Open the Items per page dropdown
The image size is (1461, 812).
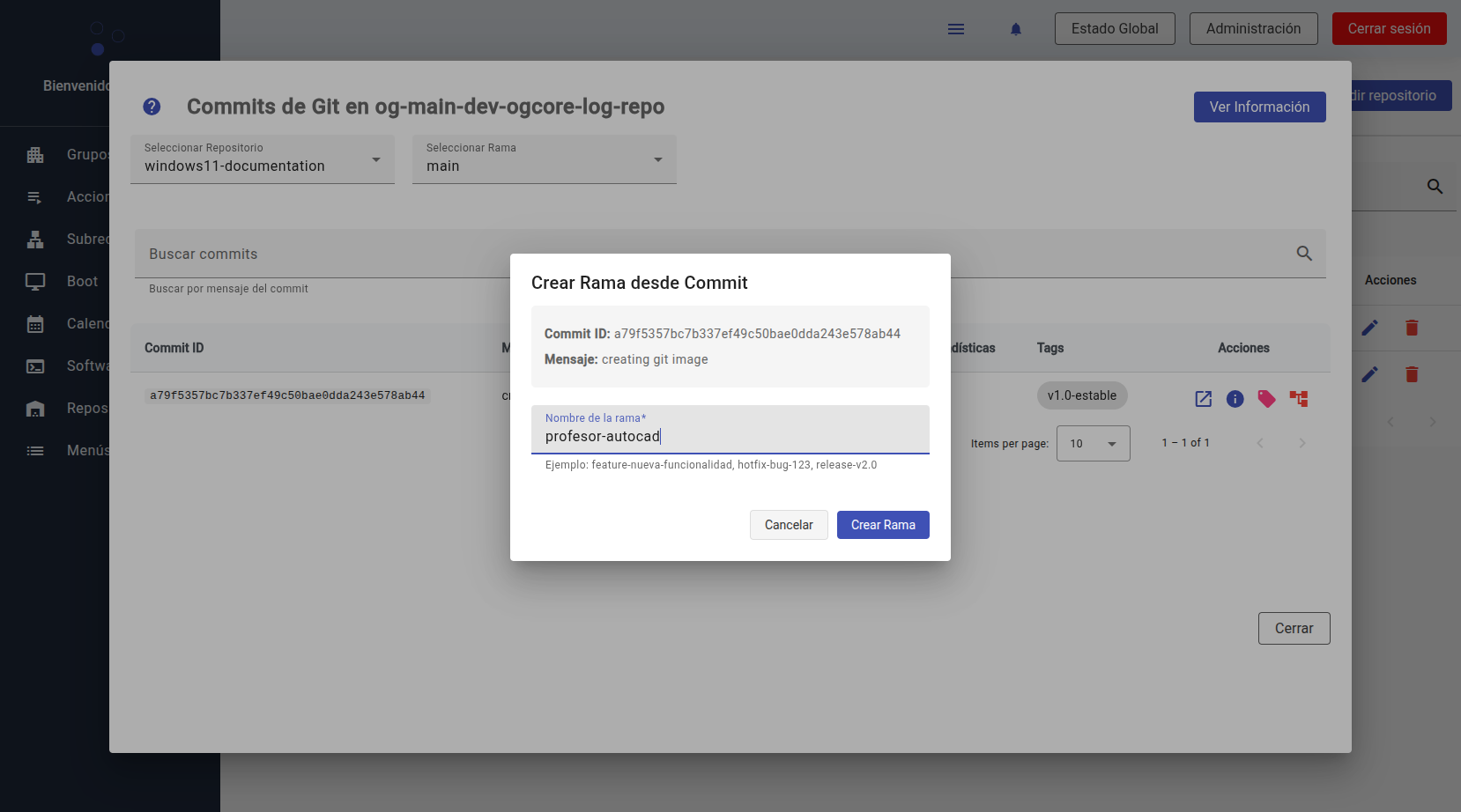point(1093,444)
